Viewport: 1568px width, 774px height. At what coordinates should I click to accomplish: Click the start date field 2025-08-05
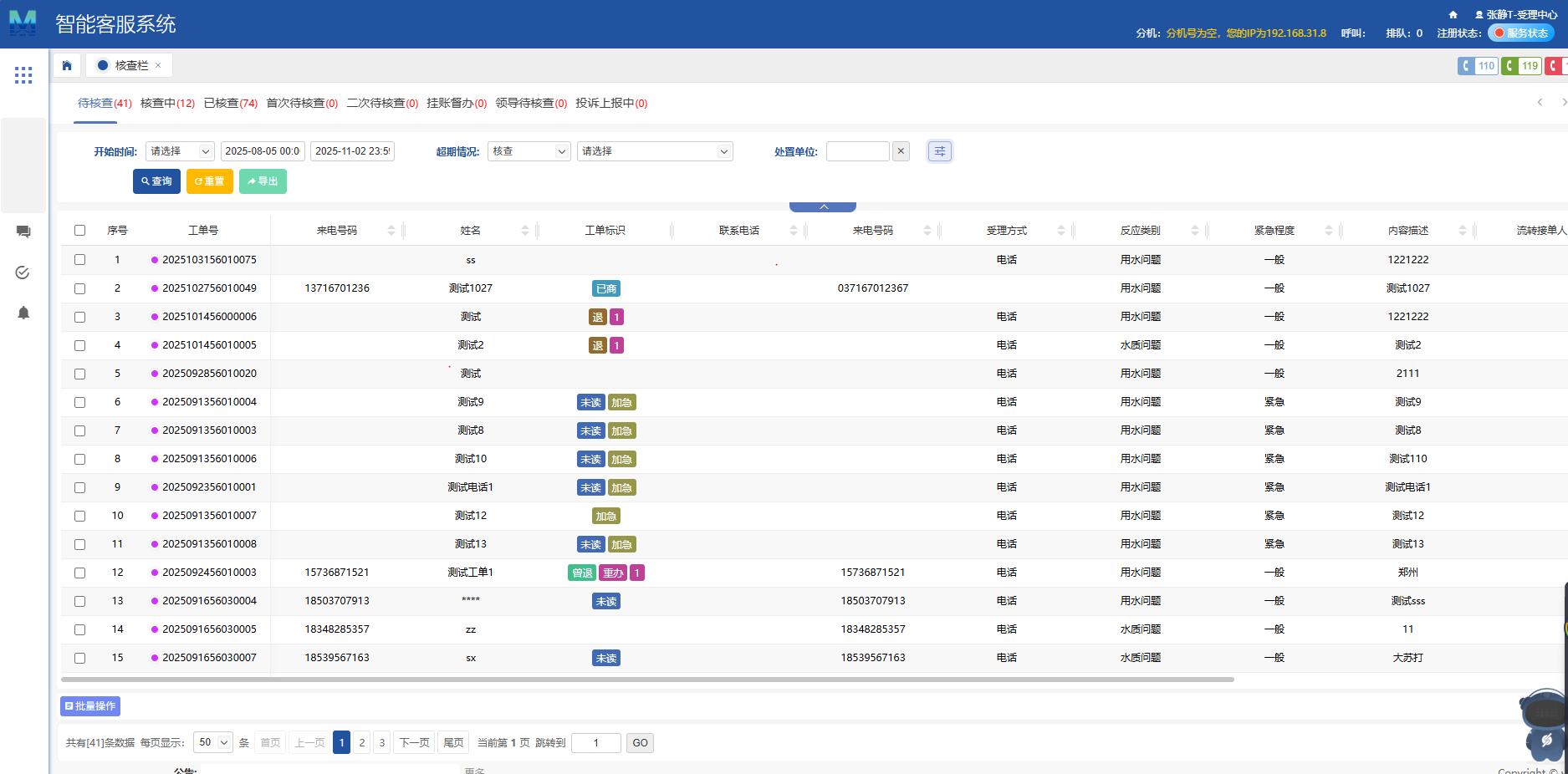click(x=263, y=151)
